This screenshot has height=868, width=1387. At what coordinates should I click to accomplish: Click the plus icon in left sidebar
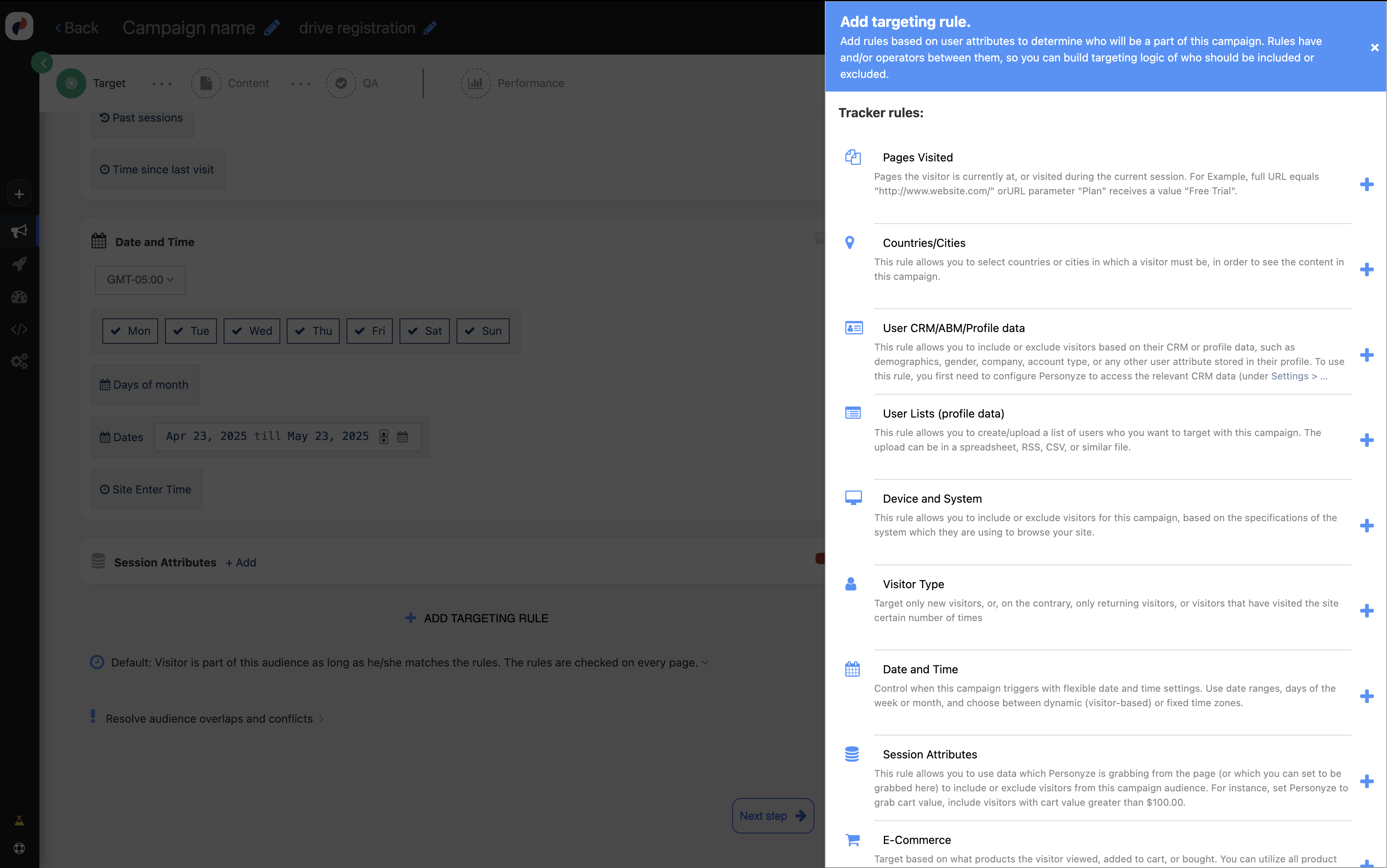point(19,194)
